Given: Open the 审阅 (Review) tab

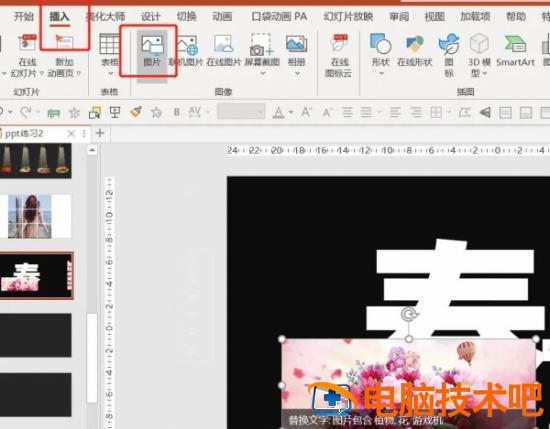Looking at the screenshot, I should [399, 16].
